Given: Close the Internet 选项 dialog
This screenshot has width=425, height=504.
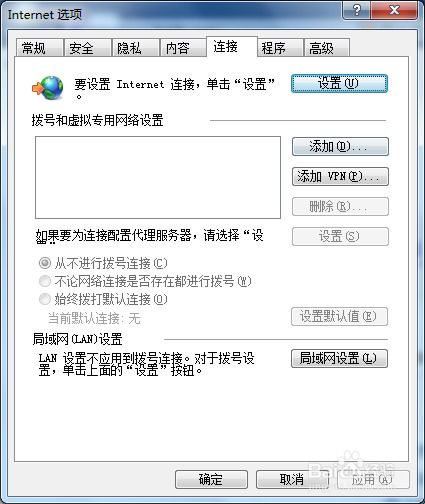Looking at the screenshot, I should coord(394,10).
